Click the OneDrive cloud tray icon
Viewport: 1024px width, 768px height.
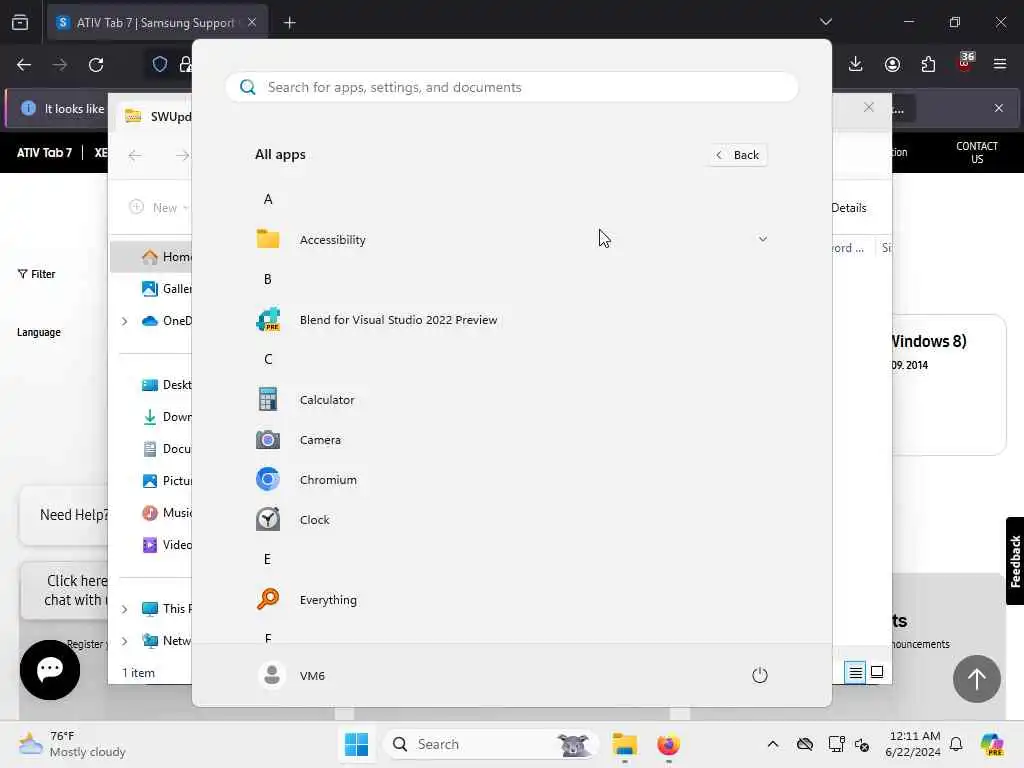click(x=805, y=744)
